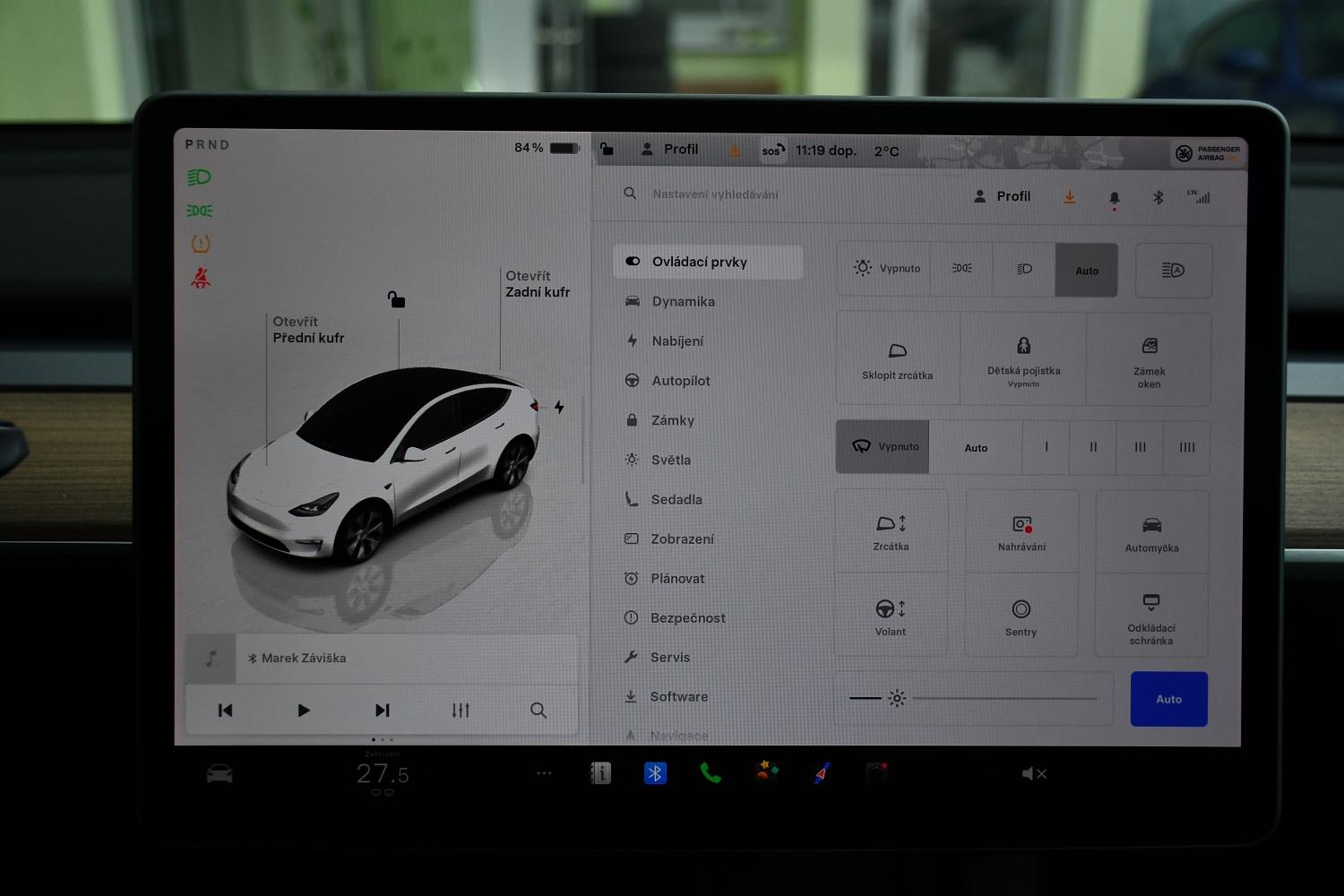Unmute the volume speaker icon
Viewport: 1344px width, 896px height.
pyautogui.click(x=1033, y=774)
